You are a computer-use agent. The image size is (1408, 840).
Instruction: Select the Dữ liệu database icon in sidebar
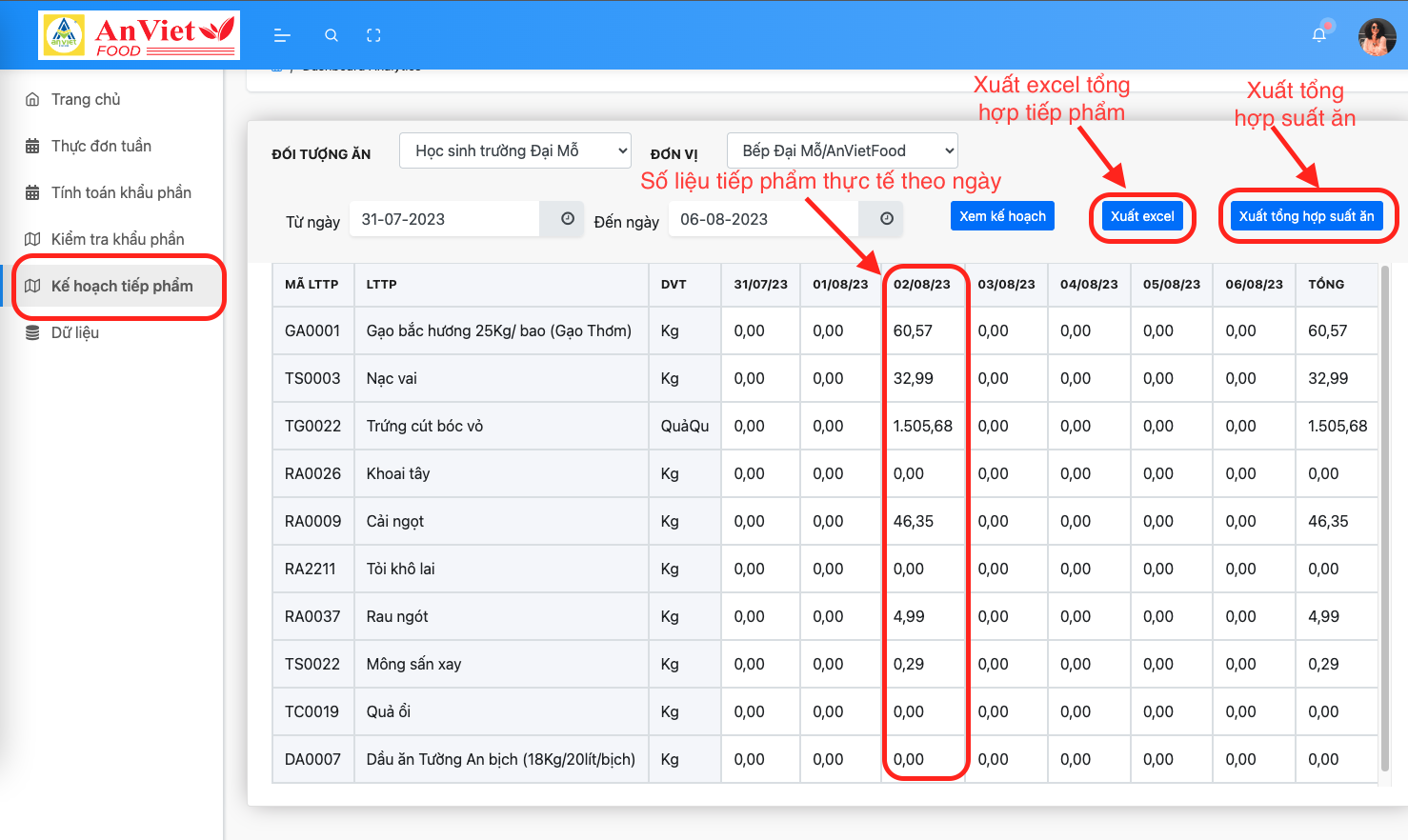(x=31, y=332)
